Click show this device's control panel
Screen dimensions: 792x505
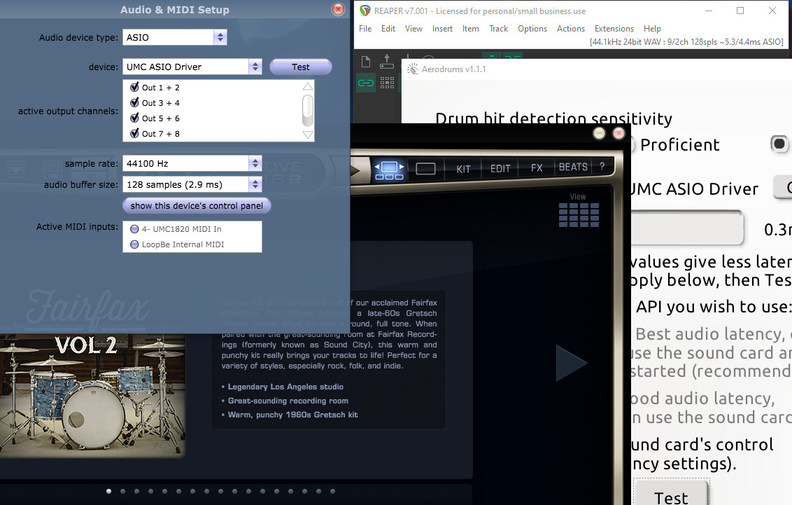pos(196,206)
